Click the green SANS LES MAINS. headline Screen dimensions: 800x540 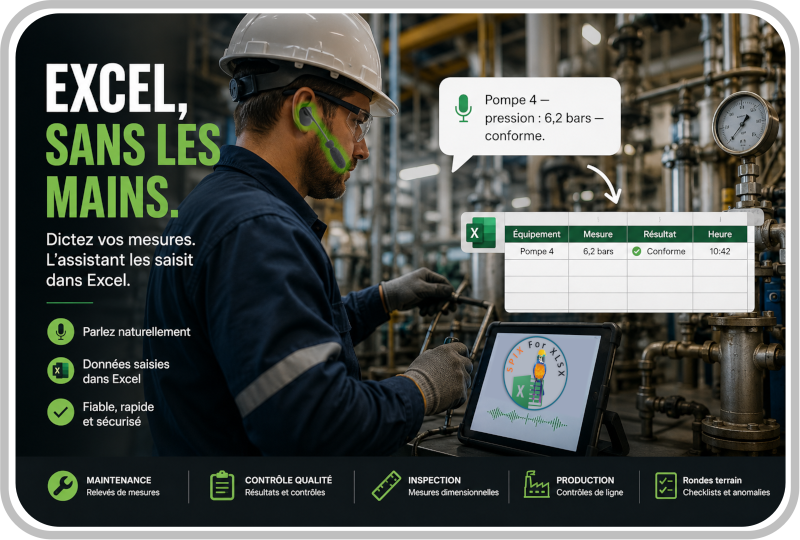coord(133,171)
